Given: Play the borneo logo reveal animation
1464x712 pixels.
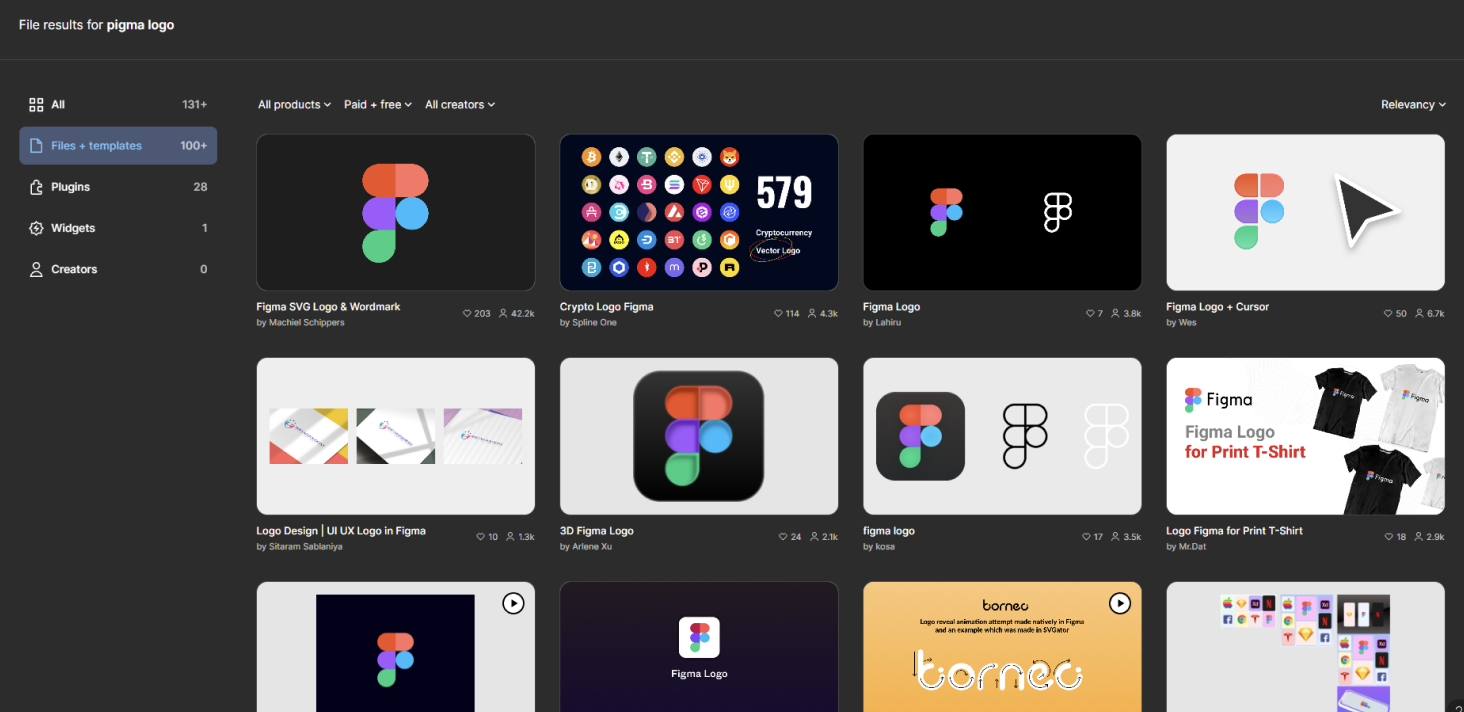Looking at the screenshot, I should (x=1119, y=603).
